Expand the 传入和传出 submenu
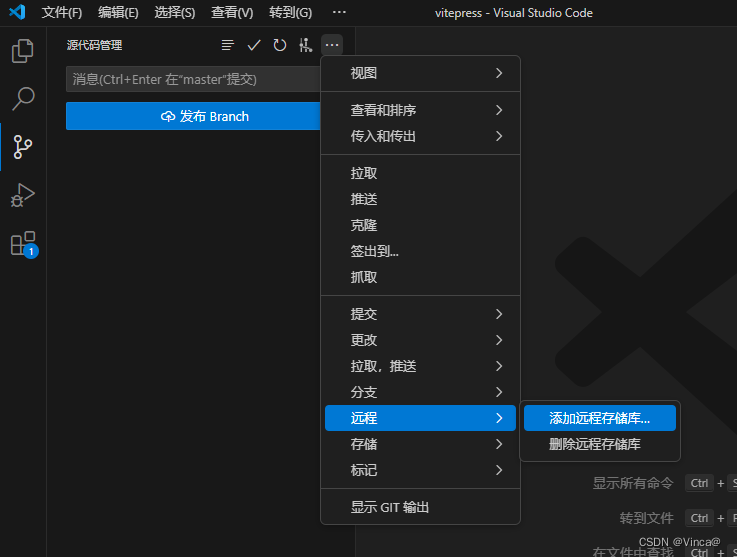737x557 pixels. tap(420, 136)
